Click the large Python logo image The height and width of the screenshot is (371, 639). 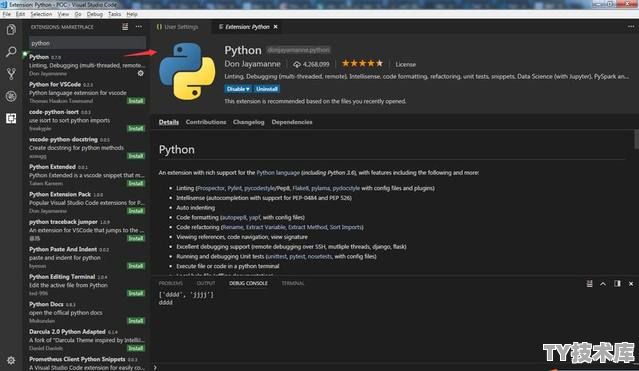point(187,71)
